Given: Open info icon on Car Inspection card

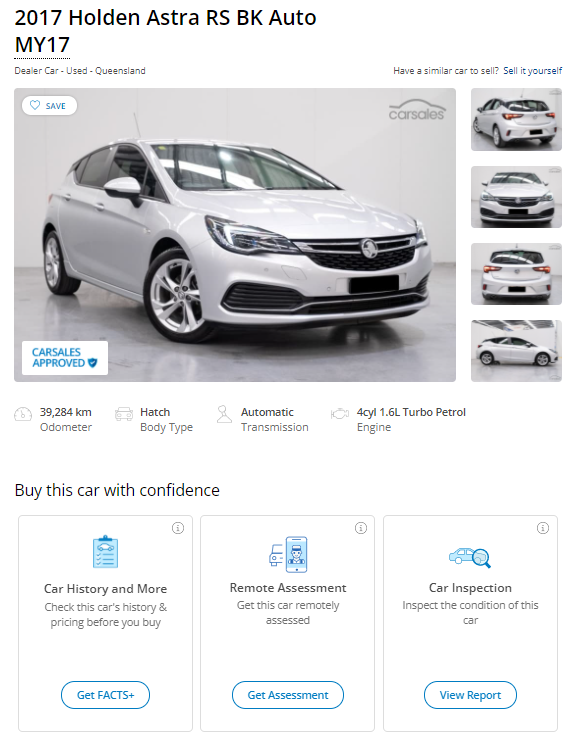Looking at the screenshot, I should pos(543,528).
